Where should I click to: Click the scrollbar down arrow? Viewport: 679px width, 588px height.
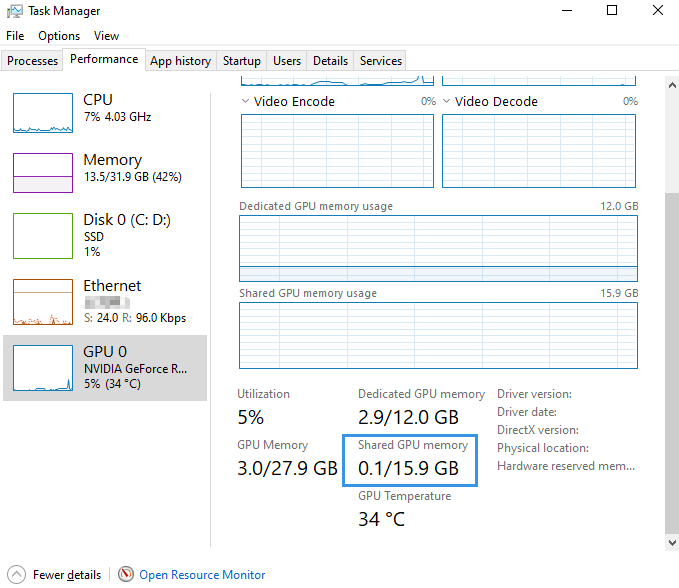672,543
